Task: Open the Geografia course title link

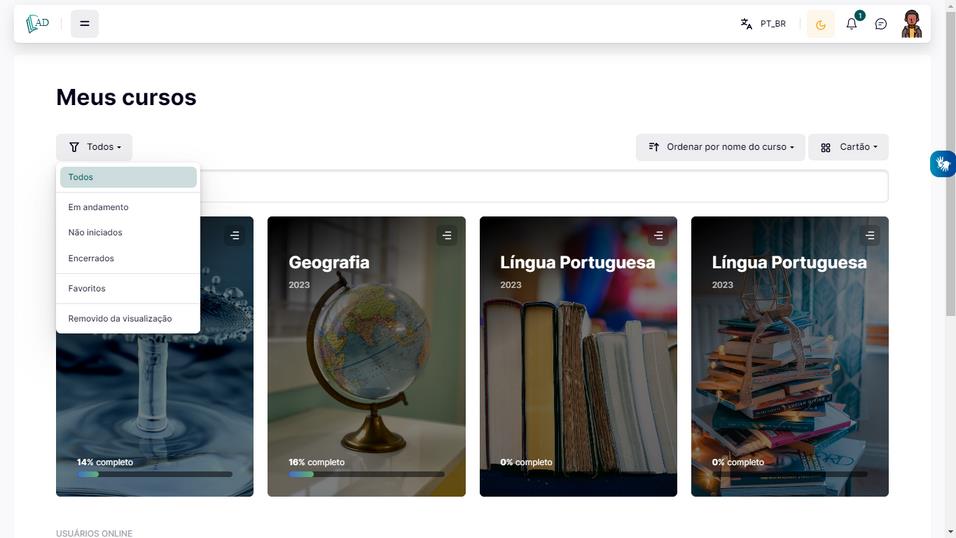Action: pos(329,262)
